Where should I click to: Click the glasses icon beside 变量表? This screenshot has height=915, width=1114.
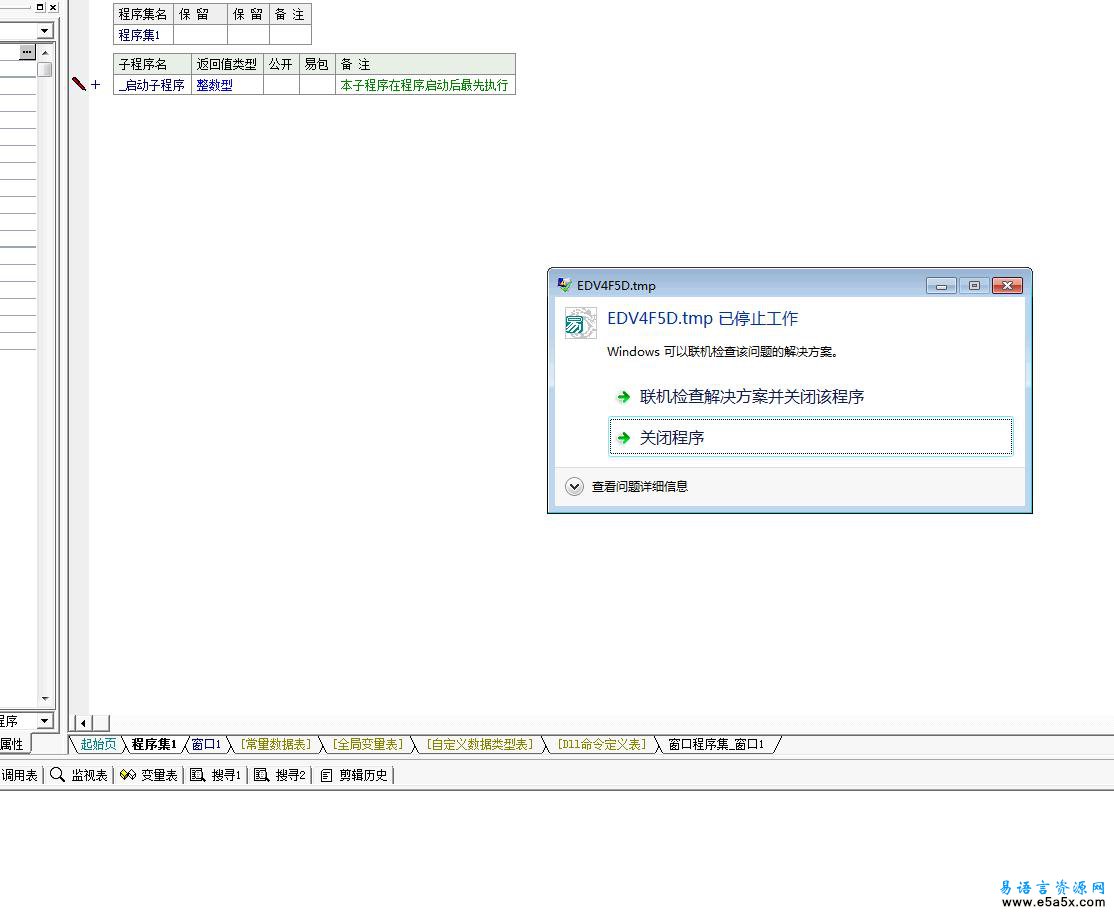tap(128, 775)
